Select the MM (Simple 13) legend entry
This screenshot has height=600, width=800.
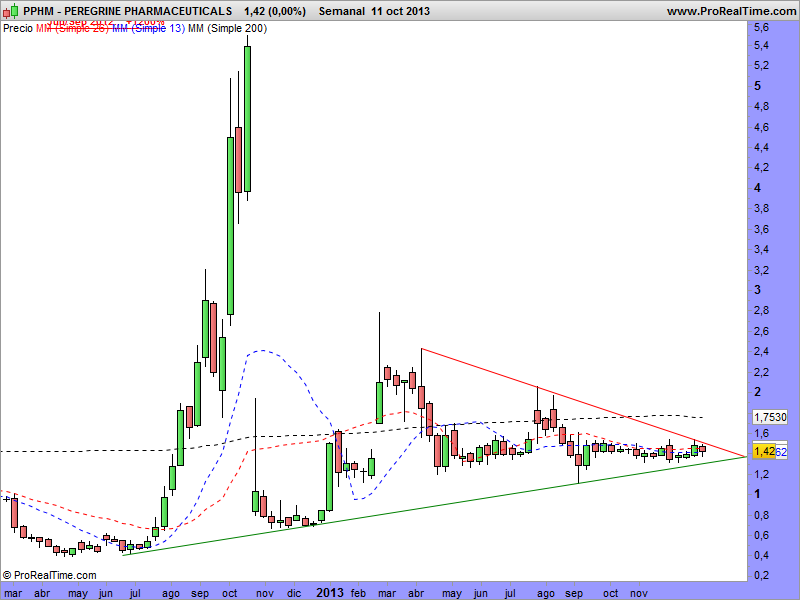point(148,29)
